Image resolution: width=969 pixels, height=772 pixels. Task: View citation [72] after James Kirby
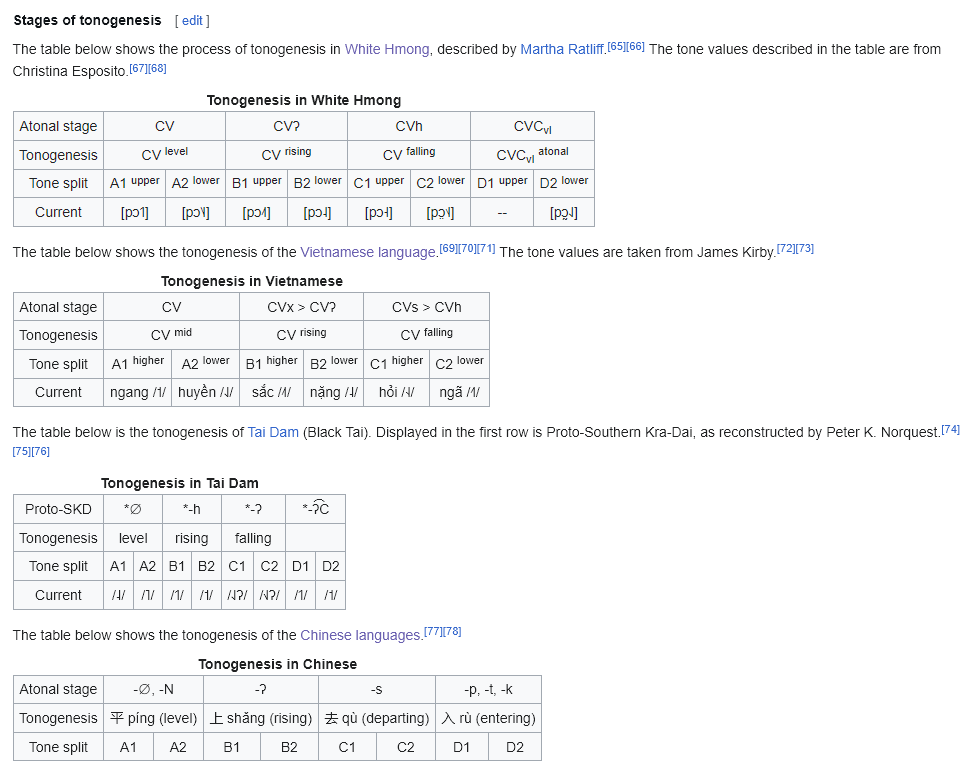click(x=785, y=248)
